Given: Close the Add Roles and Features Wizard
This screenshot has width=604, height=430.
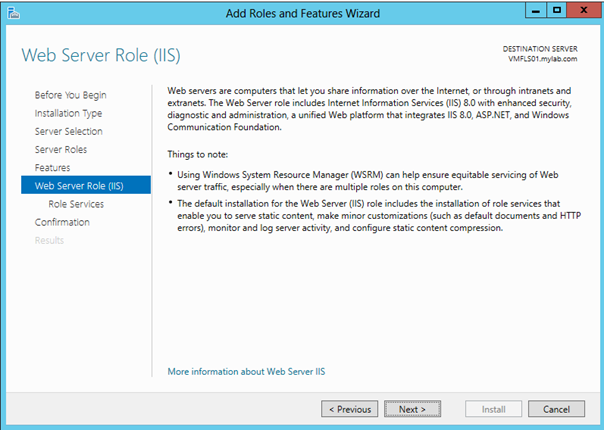Looking at the screenshot, I should click(x=584, y=10).
